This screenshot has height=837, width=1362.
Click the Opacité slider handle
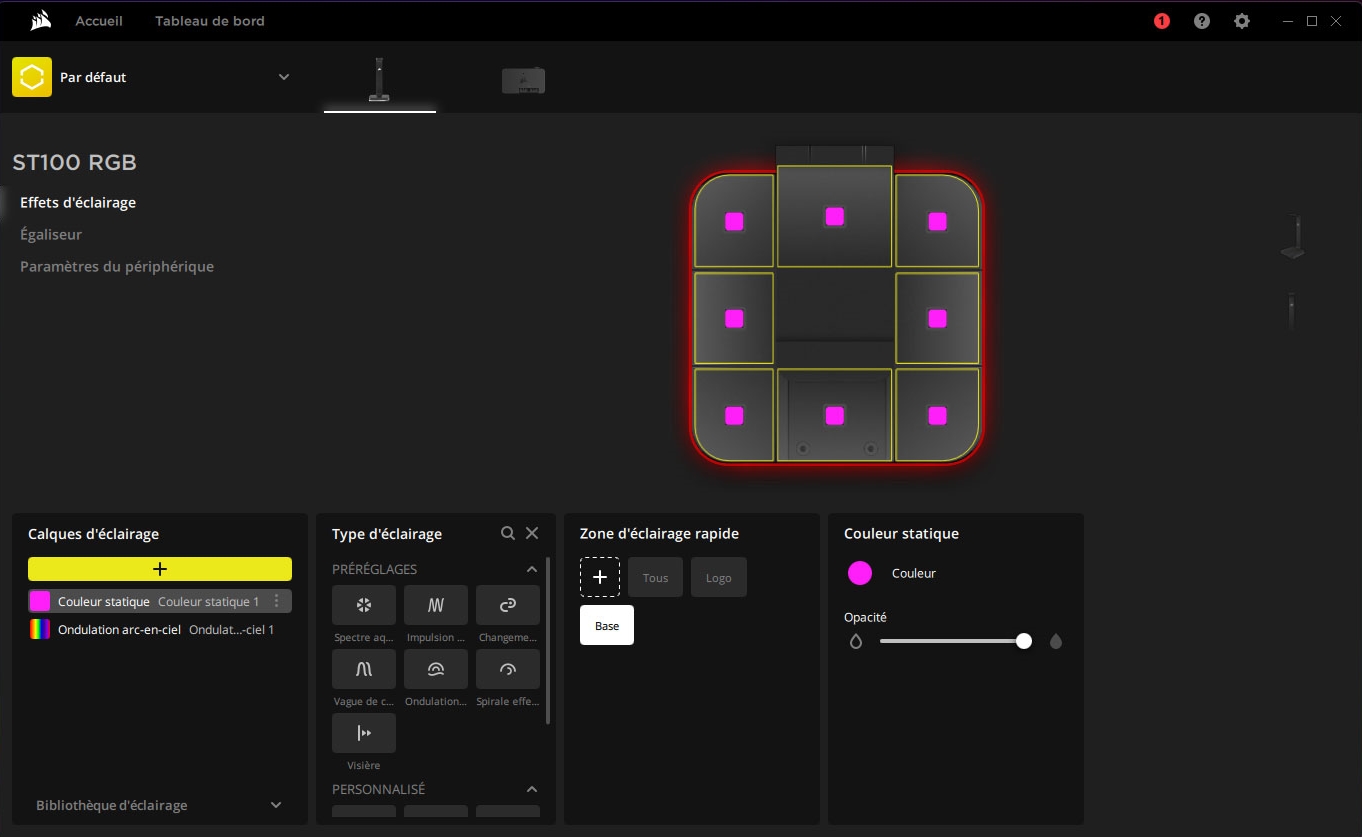[1024, 641]
